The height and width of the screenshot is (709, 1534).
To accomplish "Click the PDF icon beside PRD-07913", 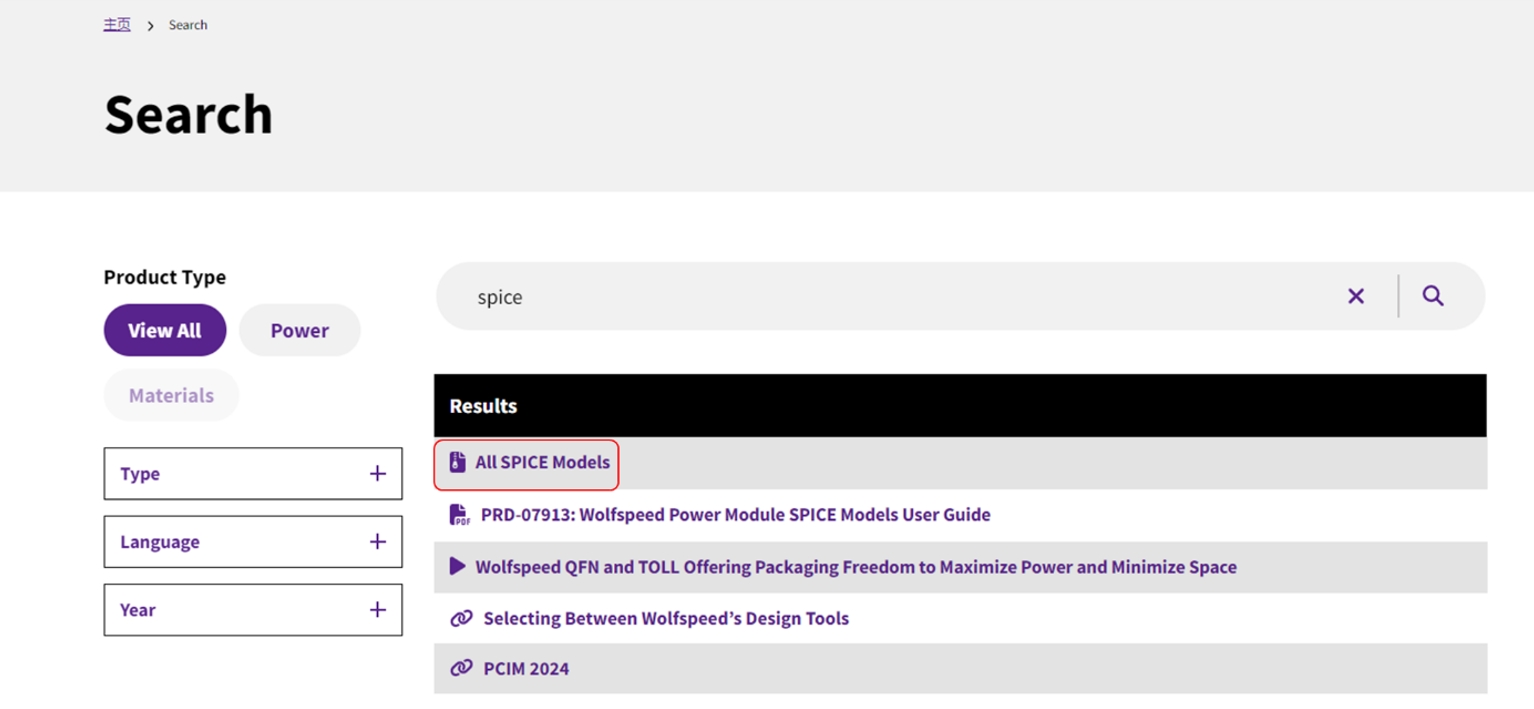I will [459, 515].
